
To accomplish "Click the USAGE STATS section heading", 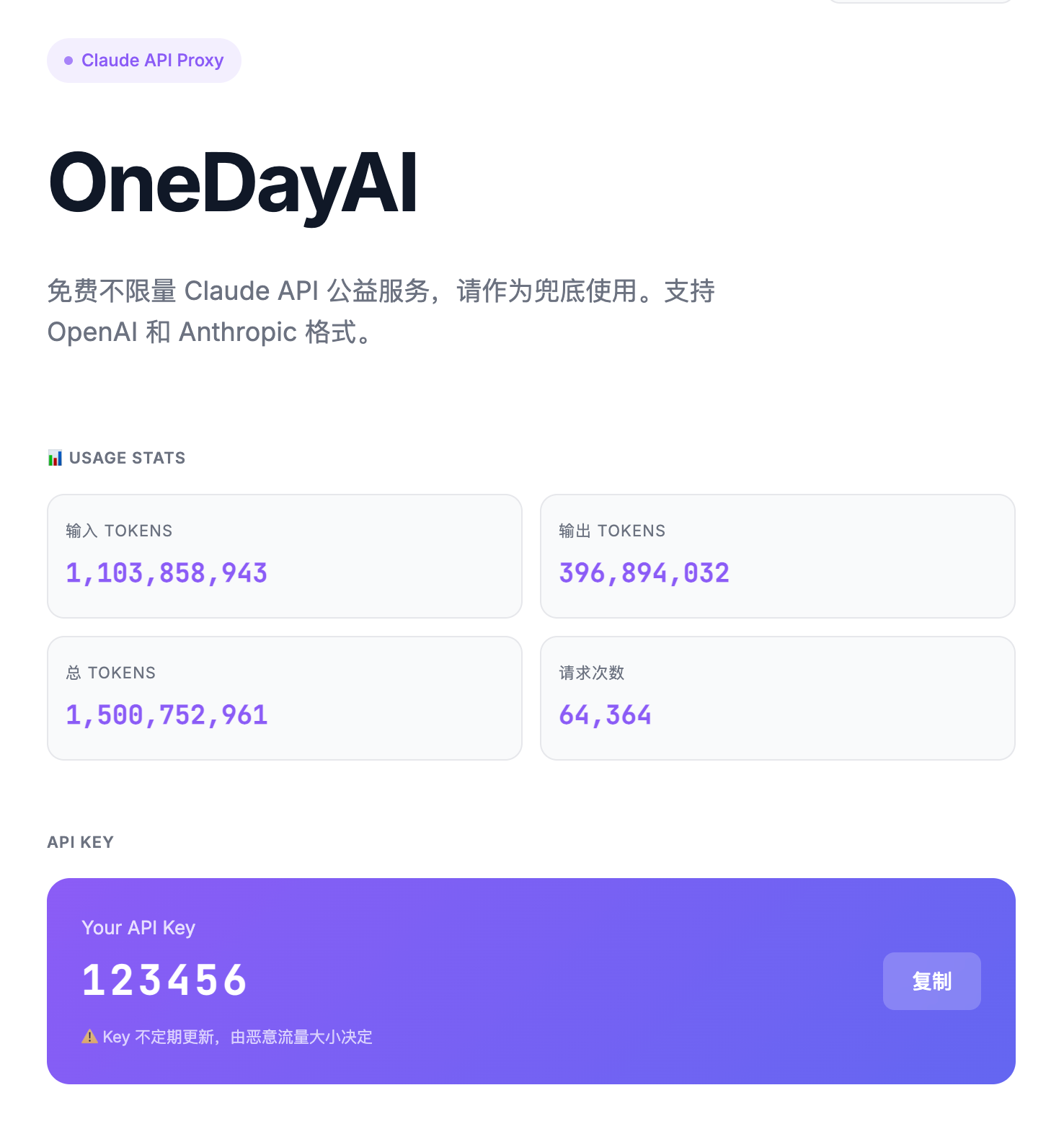I will tap(128, 458).
